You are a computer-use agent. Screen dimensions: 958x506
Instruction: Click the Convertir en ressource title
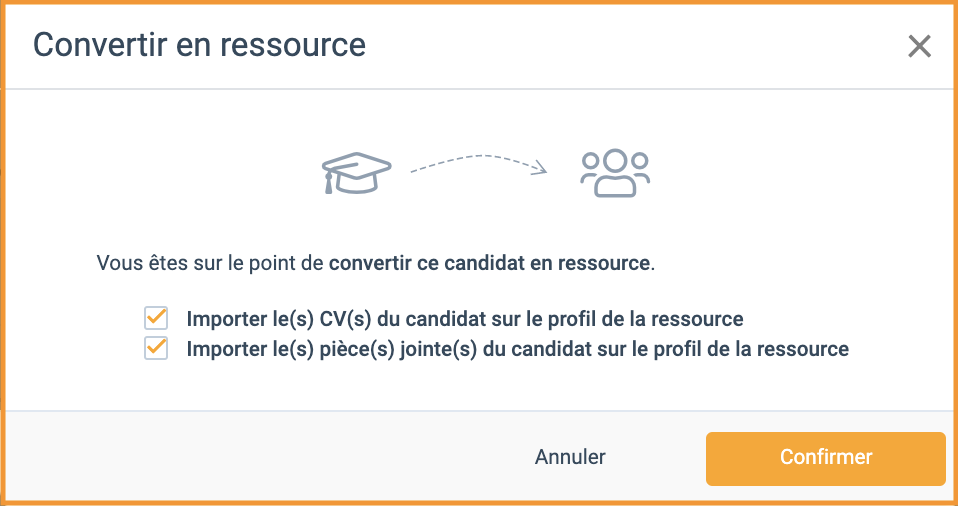coord(199,45)
